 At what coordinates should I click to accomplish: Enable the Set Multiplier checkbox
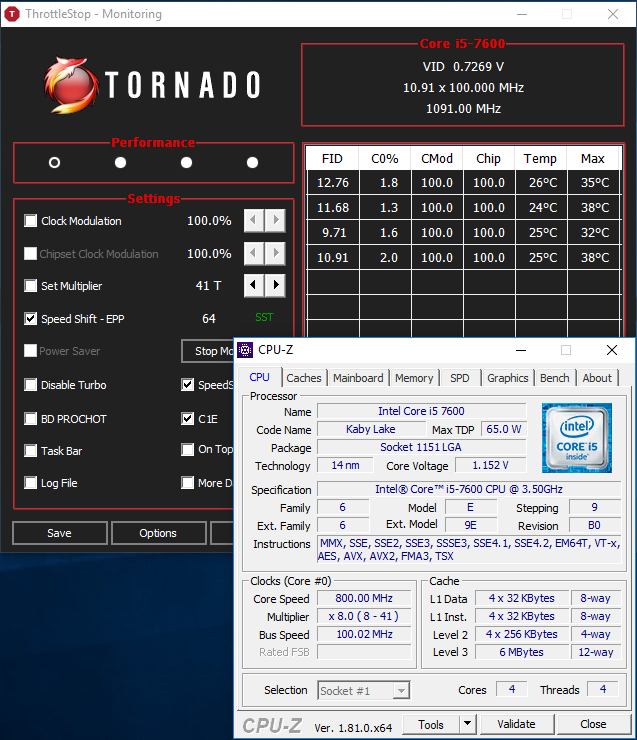click(31, 286)
